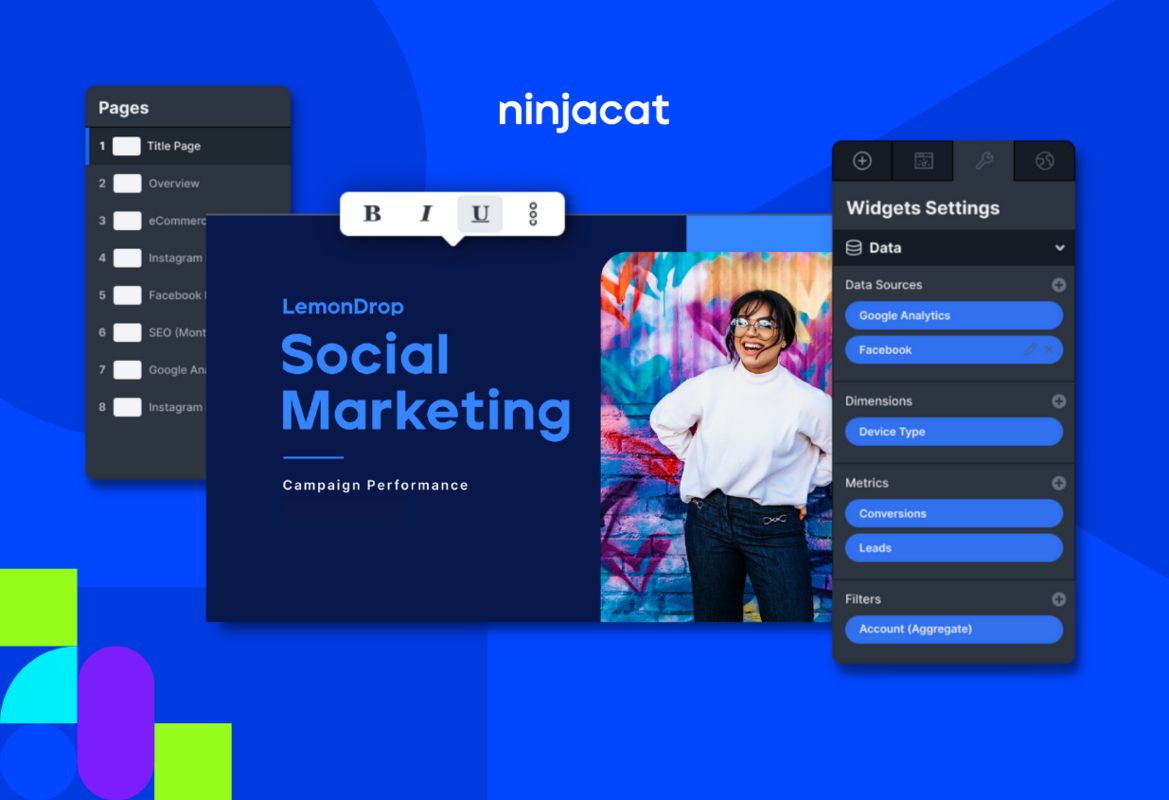
Task: Select the wrench settings tool icon
Action: coord(983,160)
